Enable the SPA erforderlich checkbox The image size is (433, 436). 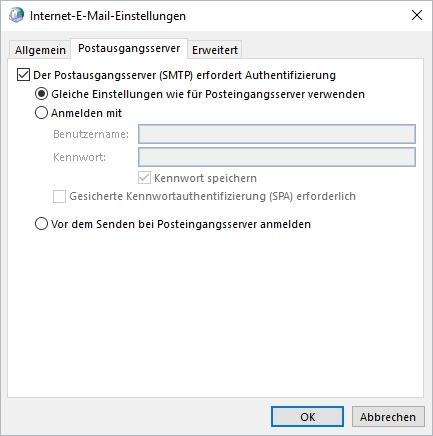[59, 196]
